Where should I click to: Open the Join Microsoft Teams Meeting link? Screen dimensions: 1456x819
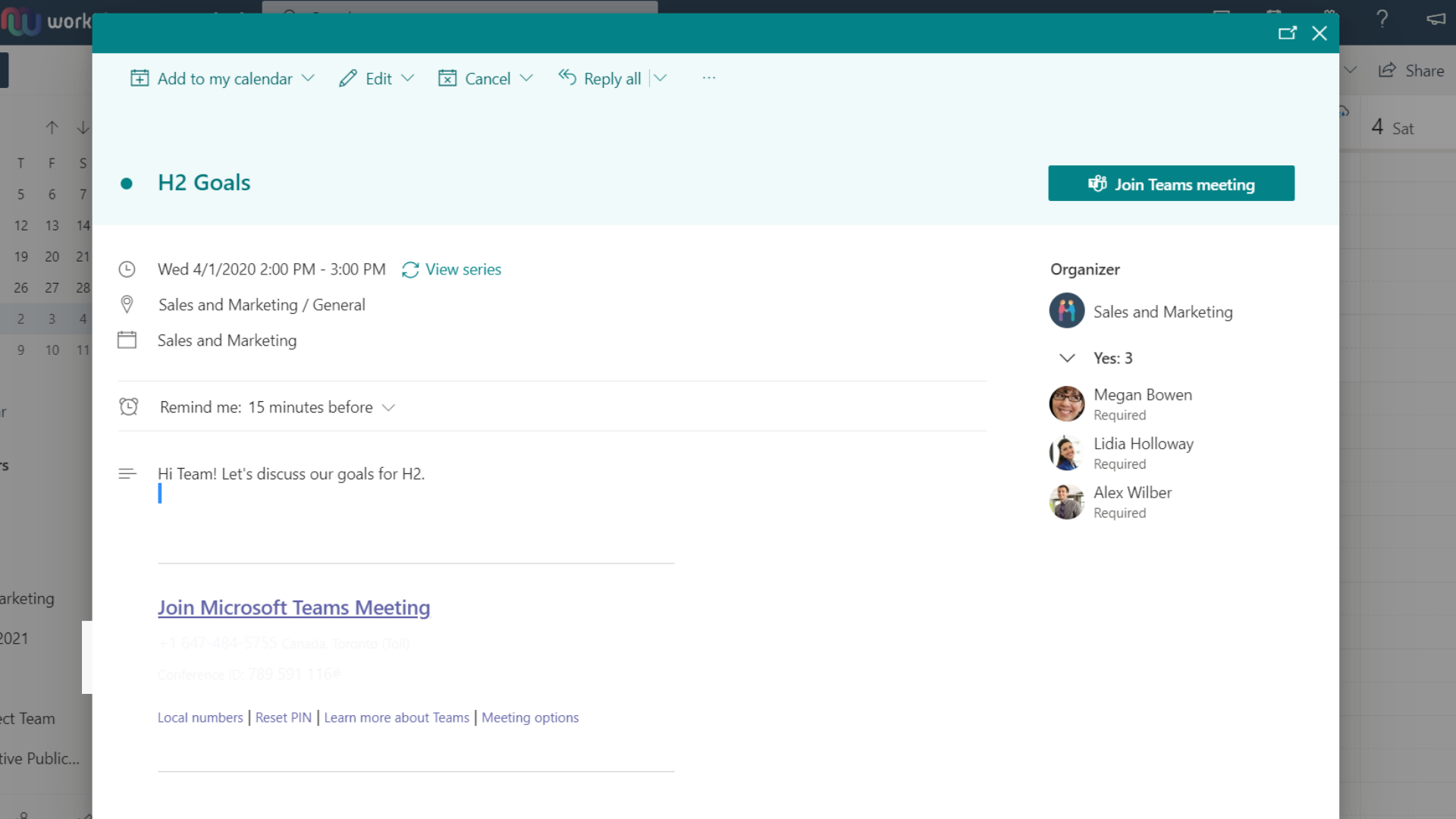click(x=293, y=607)
